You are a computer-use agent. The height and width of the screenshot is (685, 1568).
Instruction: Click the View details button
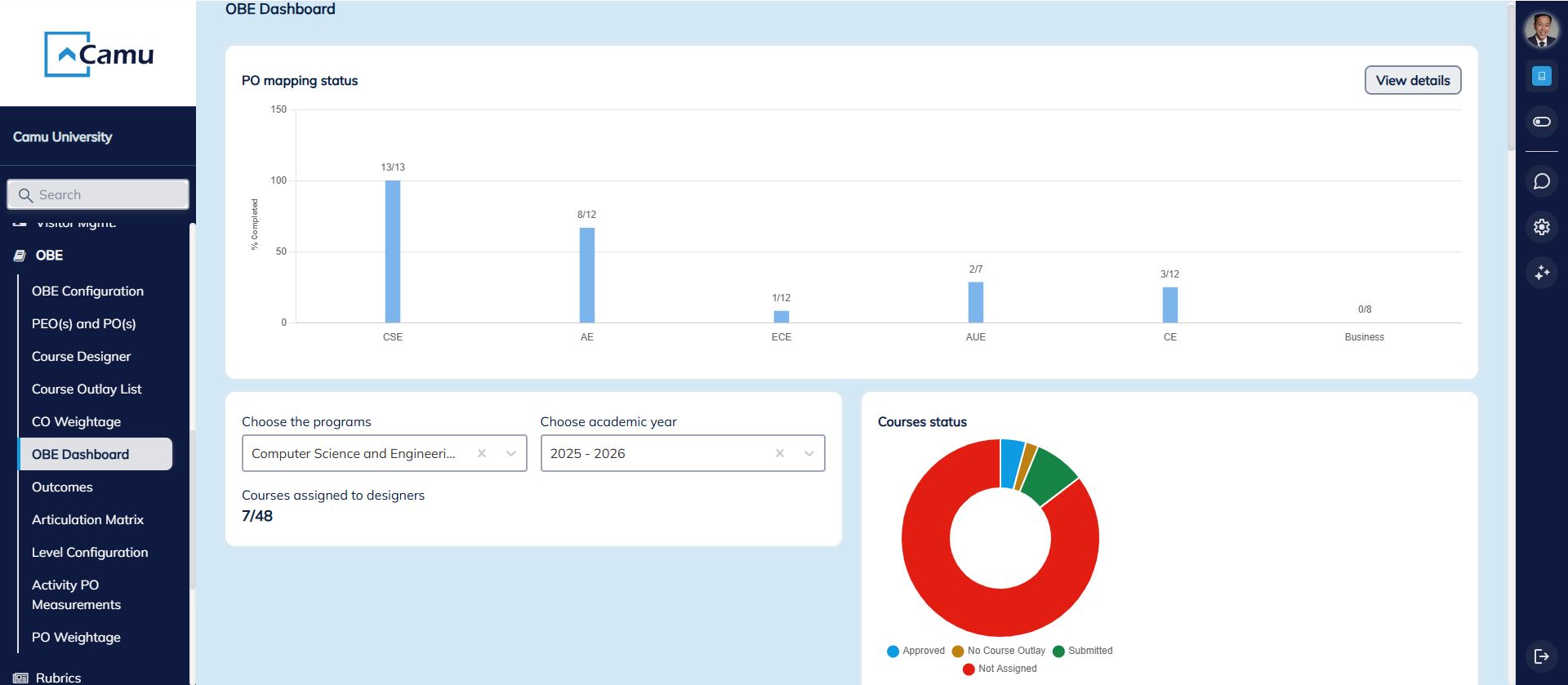coord(1412,80)
